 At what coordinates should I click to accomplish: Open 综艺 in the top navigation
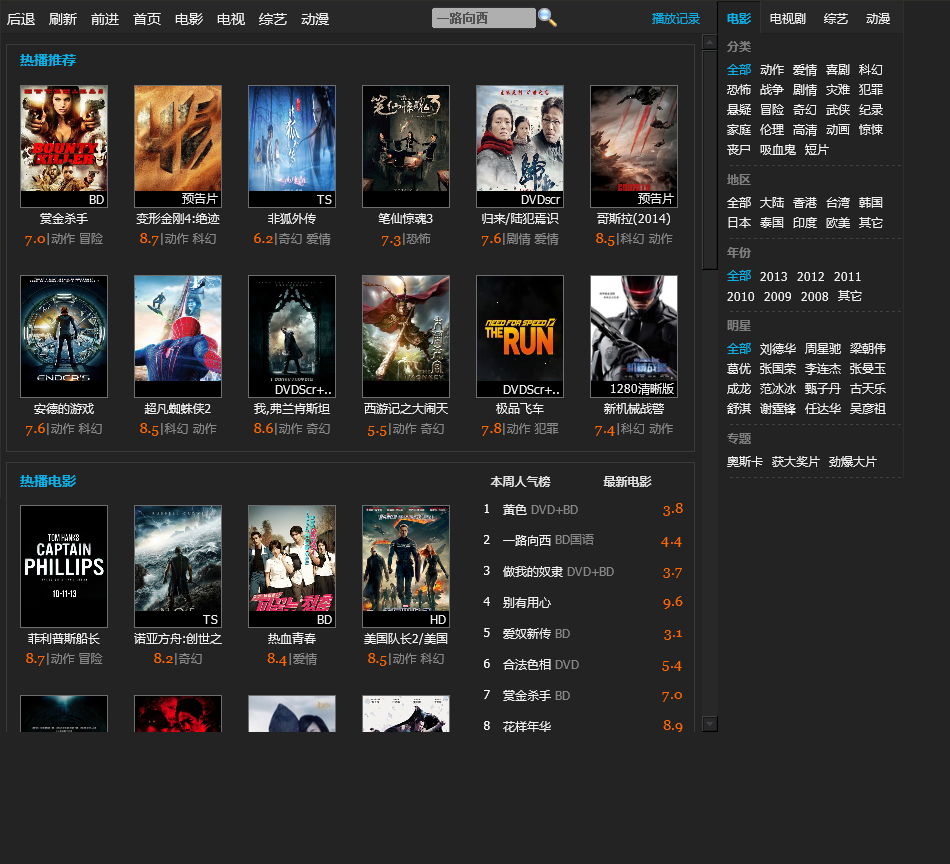pyautogui.click(x=273, y=19)
